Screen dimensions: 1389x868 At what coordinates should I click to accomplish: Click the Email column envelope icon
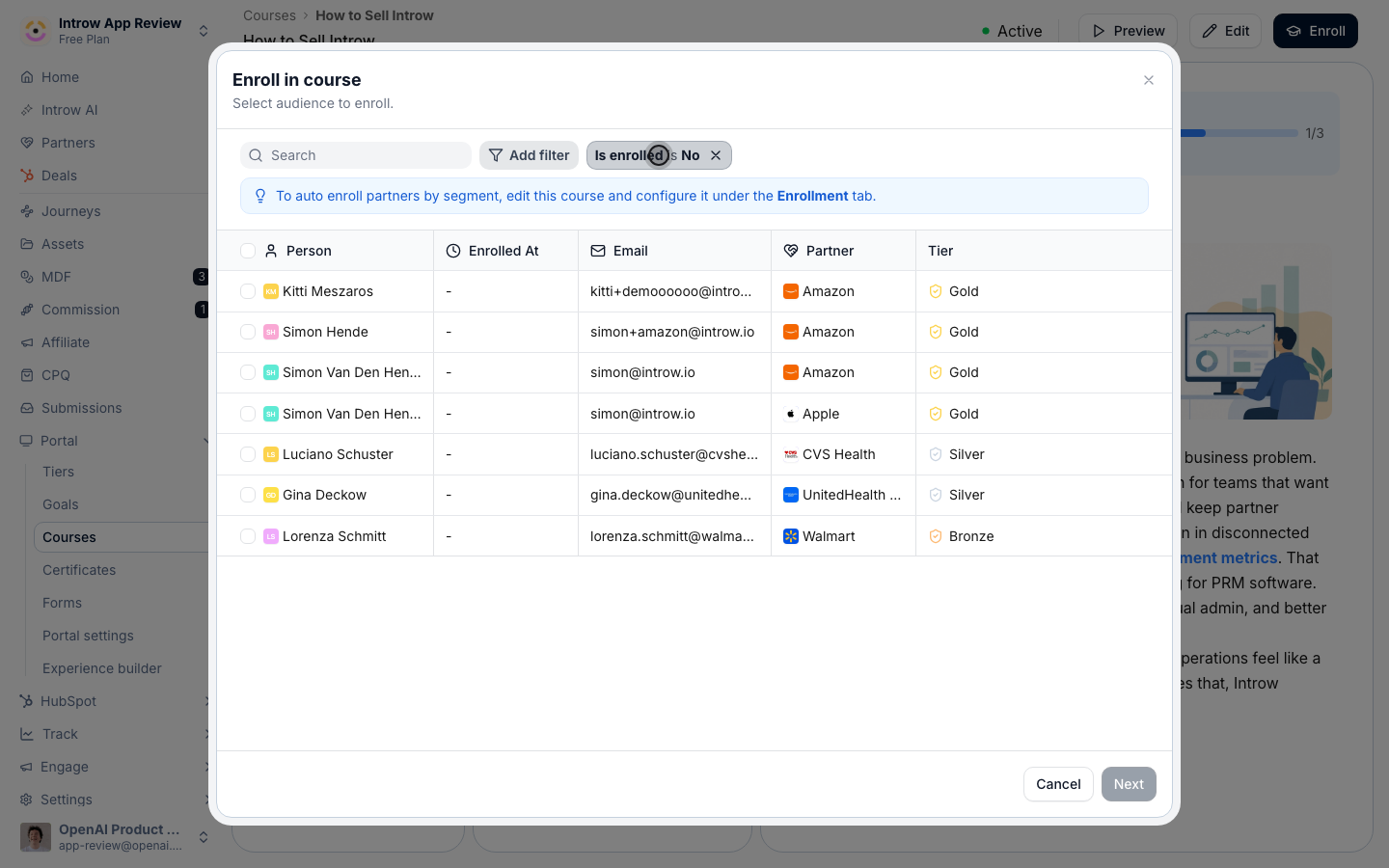tap(598, 251)
